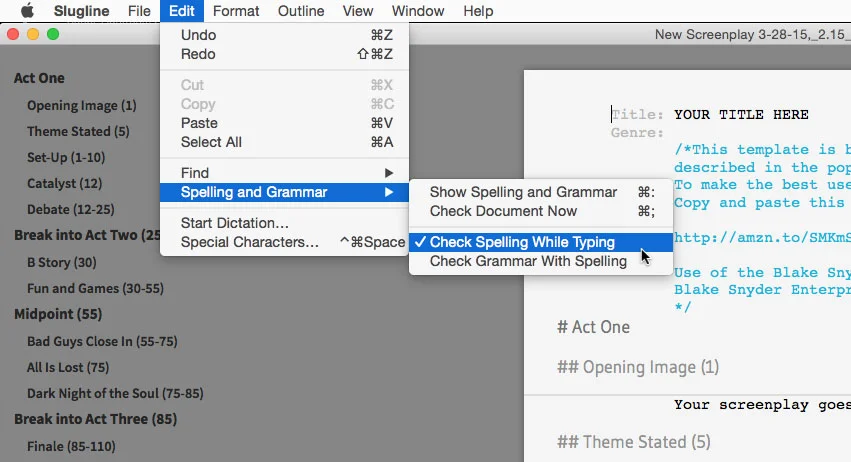Choose Paste from the Edit menu
This screenshot has width=851, height=462.
pyautogui.click(x=284, y=123)
